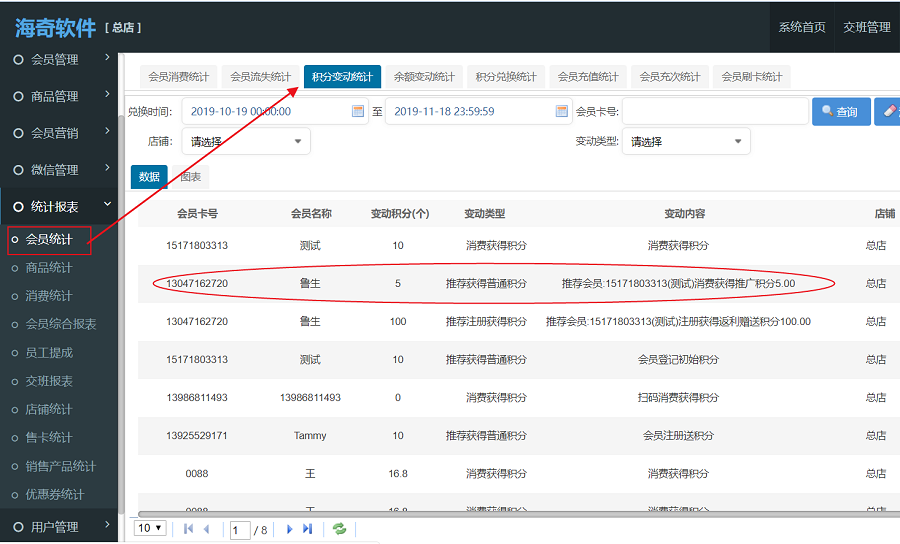This screenshot has width=900, height=544.
Task: Go to the next results page
Action: point(290,528)
